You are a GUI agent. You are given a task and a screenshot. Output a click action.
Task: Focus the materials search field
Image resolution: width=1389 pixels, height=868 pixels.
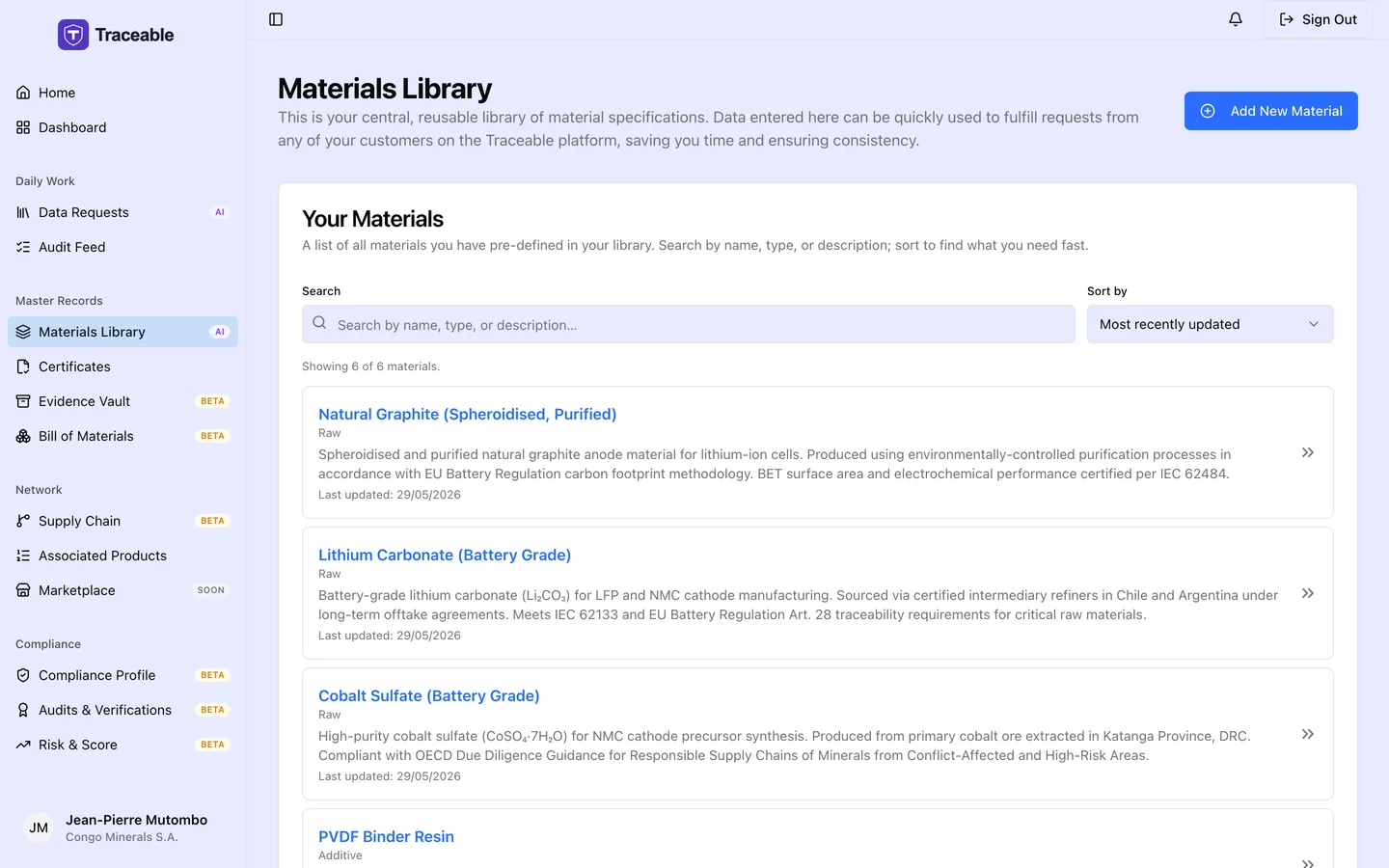click(x=689, y=324)
